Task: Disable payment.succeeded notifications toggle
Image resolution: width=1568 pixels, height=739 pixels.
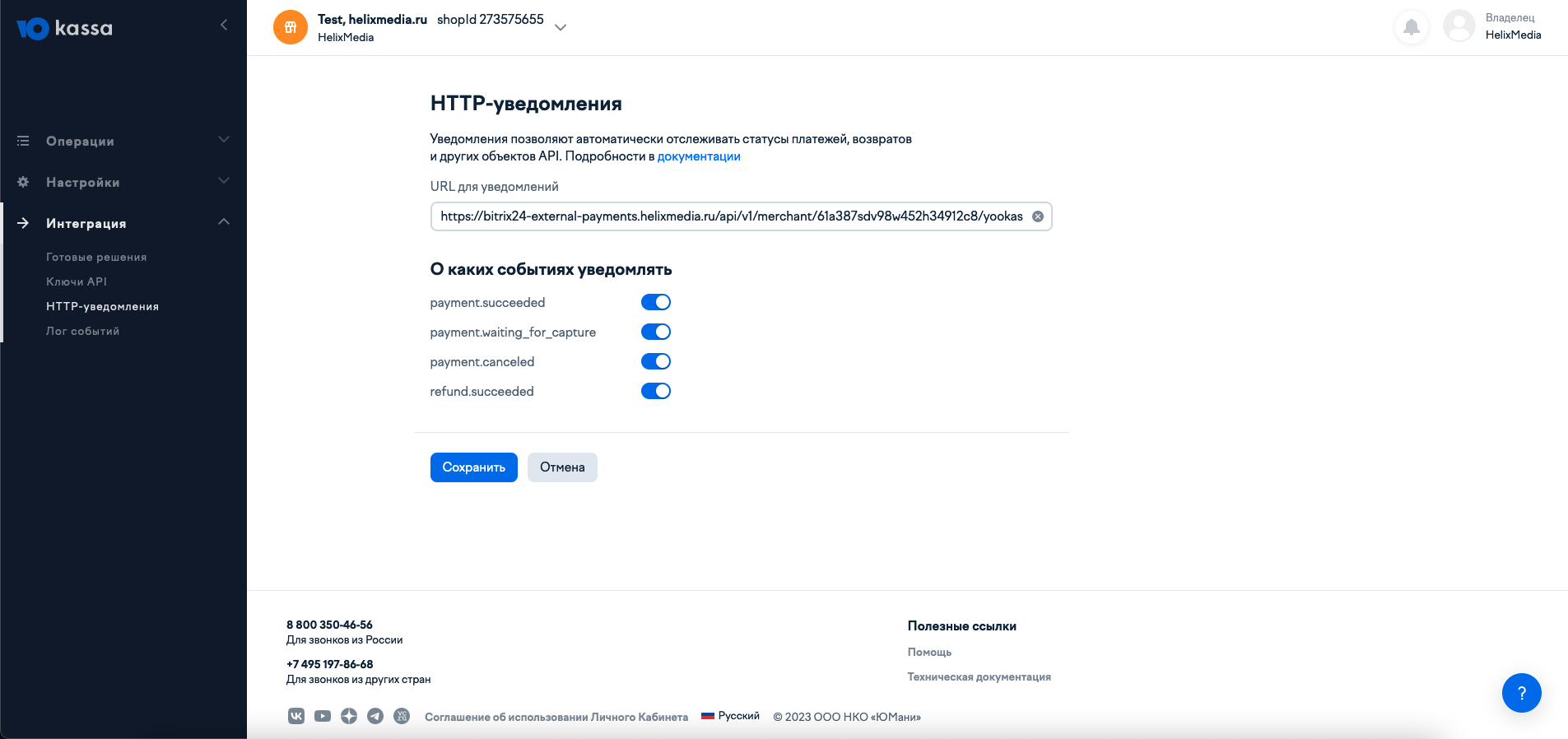Action: point(656,302)
